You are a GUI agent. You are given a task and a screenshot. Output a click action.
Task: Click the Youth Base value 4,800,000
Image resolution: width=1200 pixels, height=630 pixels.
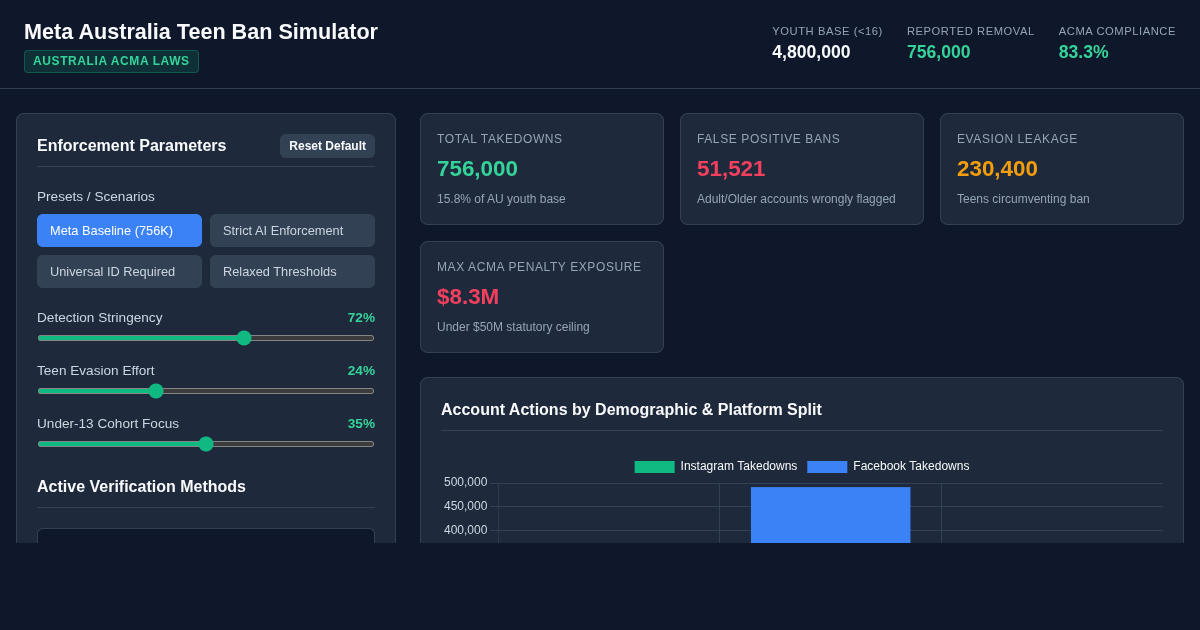[811, 52]
